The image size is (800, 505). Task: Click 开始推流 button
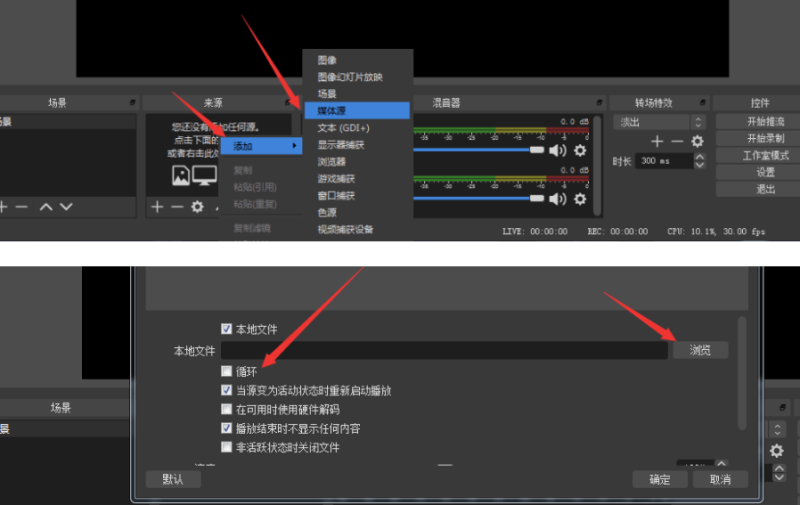tap(758, 121)
